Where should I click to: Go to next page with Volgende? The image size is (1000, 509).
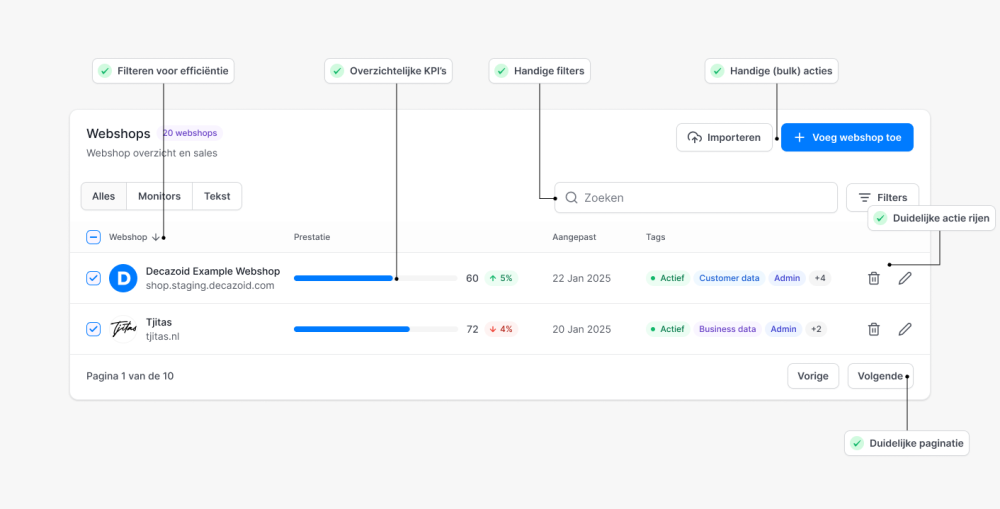[x=879, y=376]
